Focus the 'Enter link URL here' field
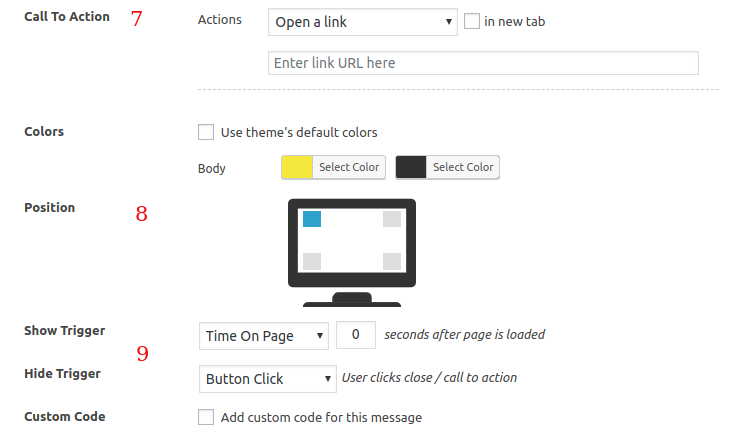The image size is (739, 444). tap(483, 63)
